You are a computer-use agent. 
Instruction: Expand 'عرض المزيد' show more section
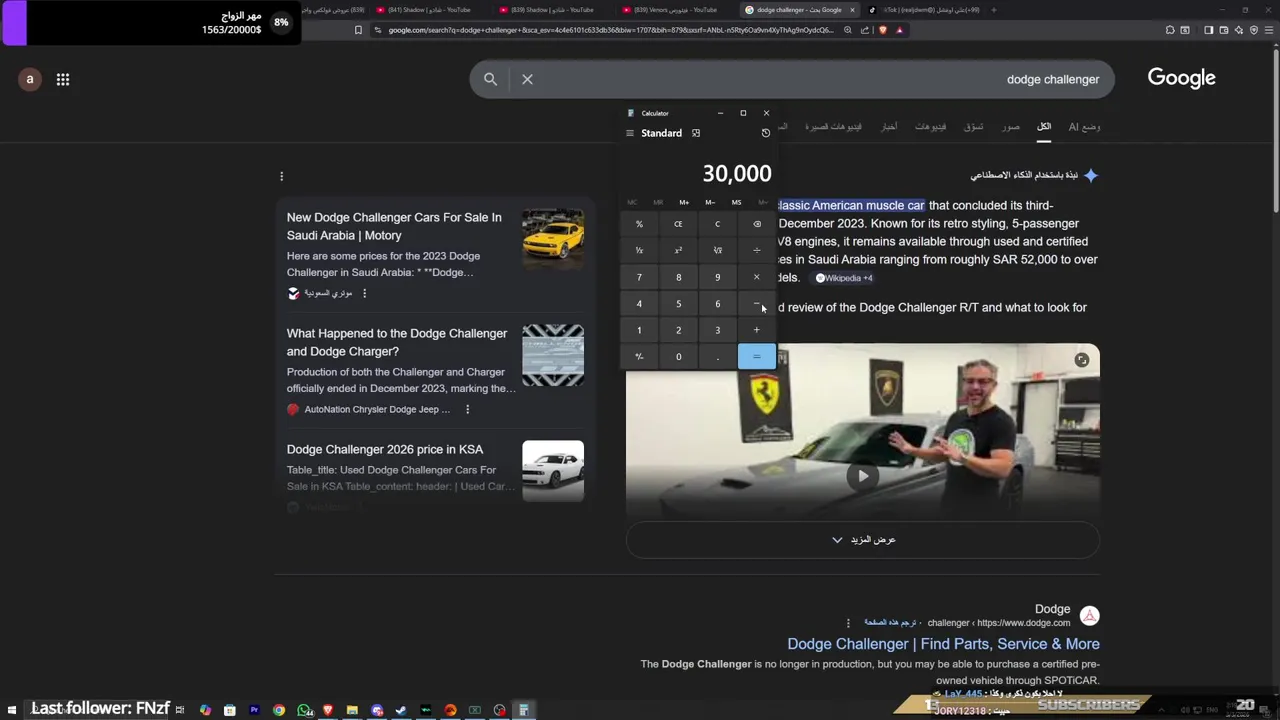click(863, 539)
